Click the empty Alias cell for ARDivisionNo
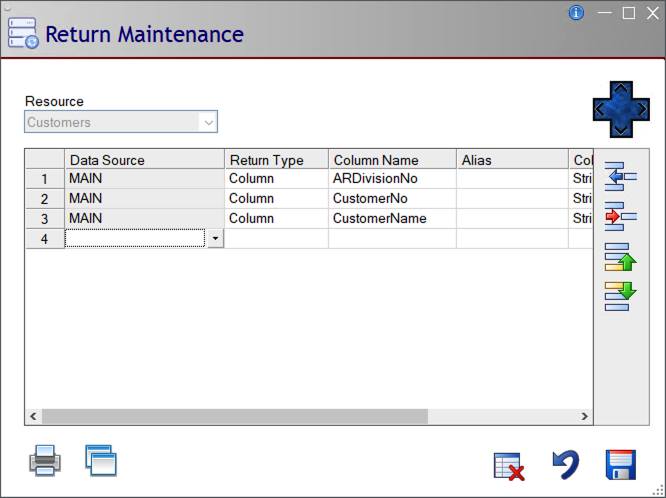The height and width of the screenshot is (498, 666). pos(512,179)
